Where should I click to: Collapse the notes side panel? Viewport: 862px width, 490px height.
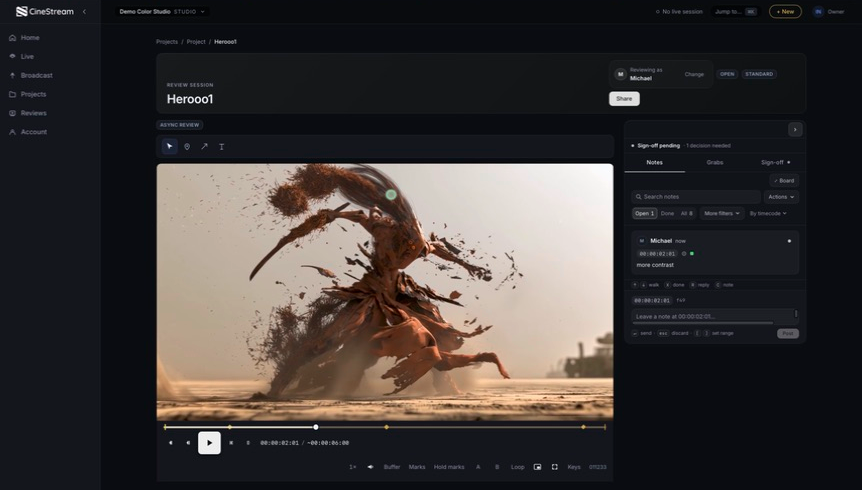tap(795, 130)
